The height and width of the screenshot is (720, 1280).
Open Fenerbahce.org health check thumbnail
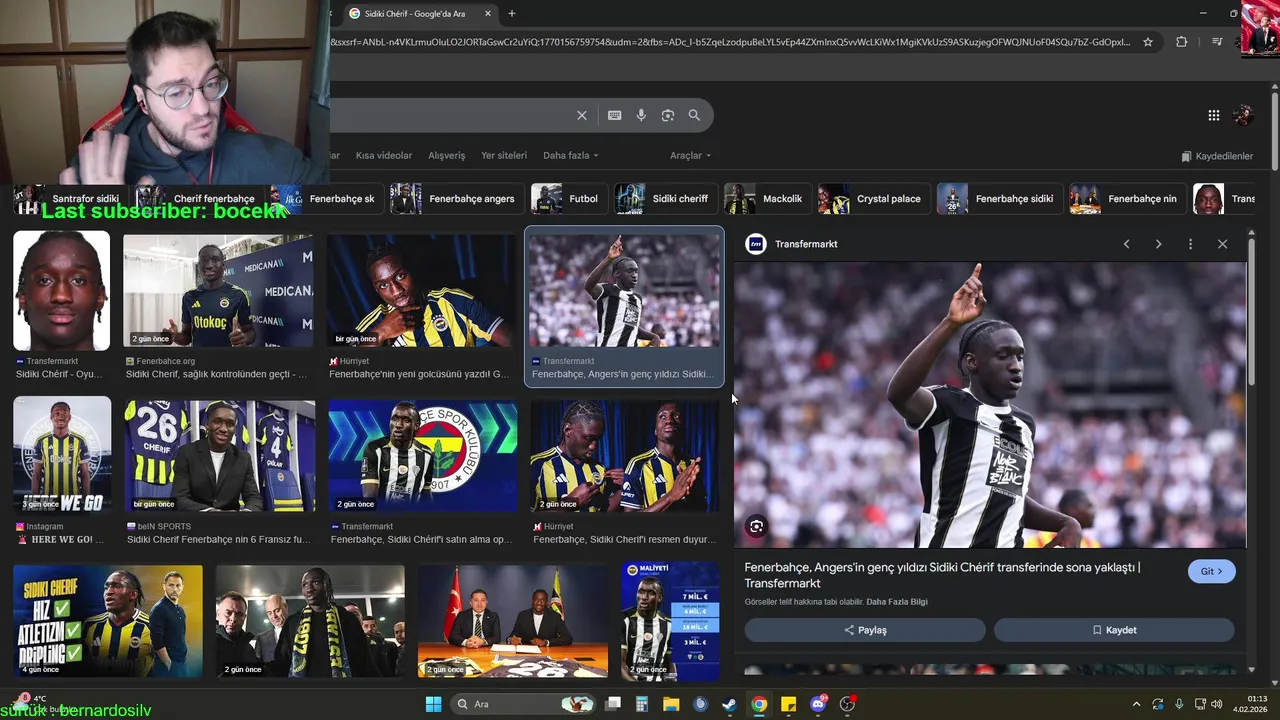click(x=218, y=291)
